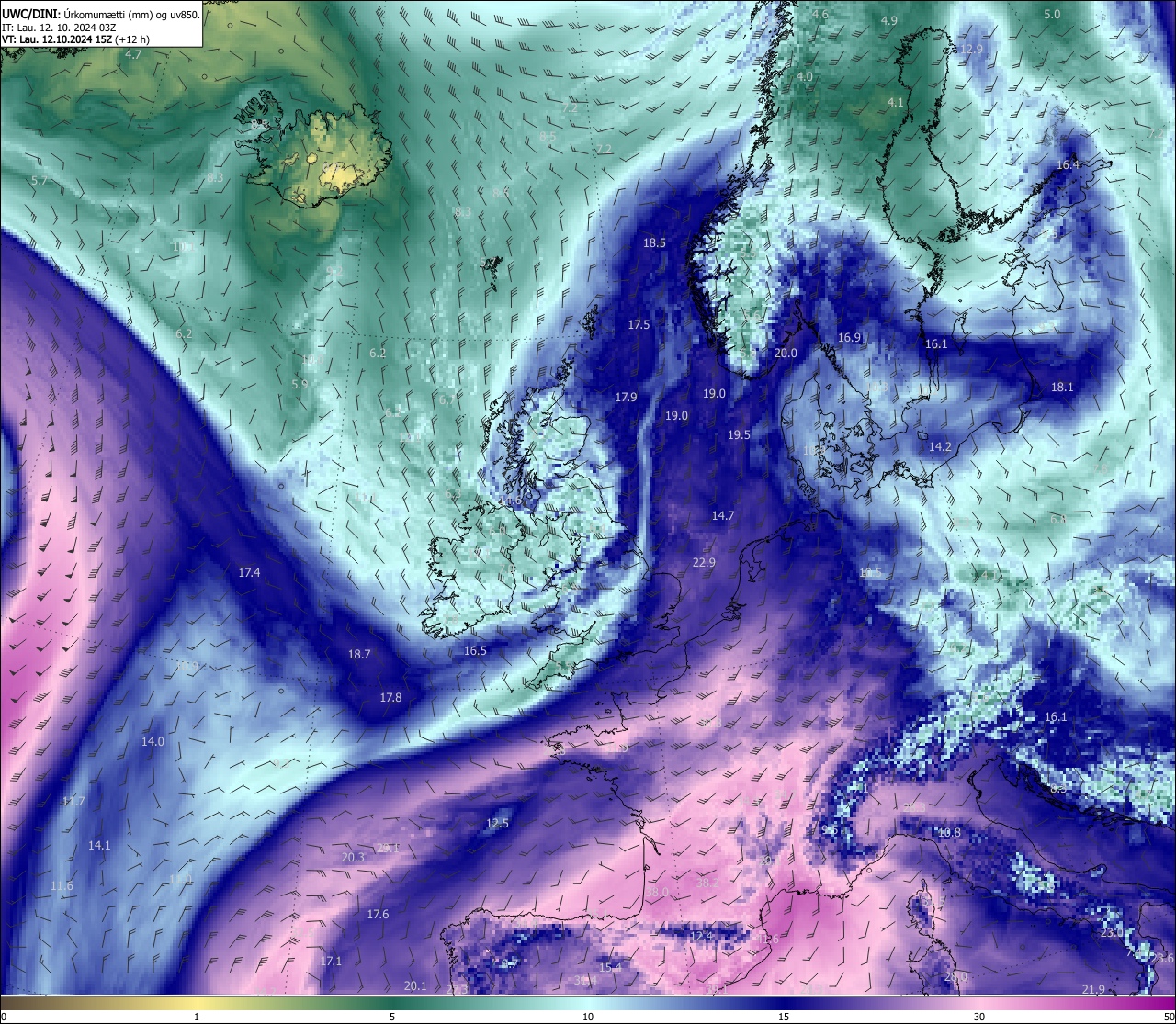Click the colour scale label '0'

(x=3, y=1017)
